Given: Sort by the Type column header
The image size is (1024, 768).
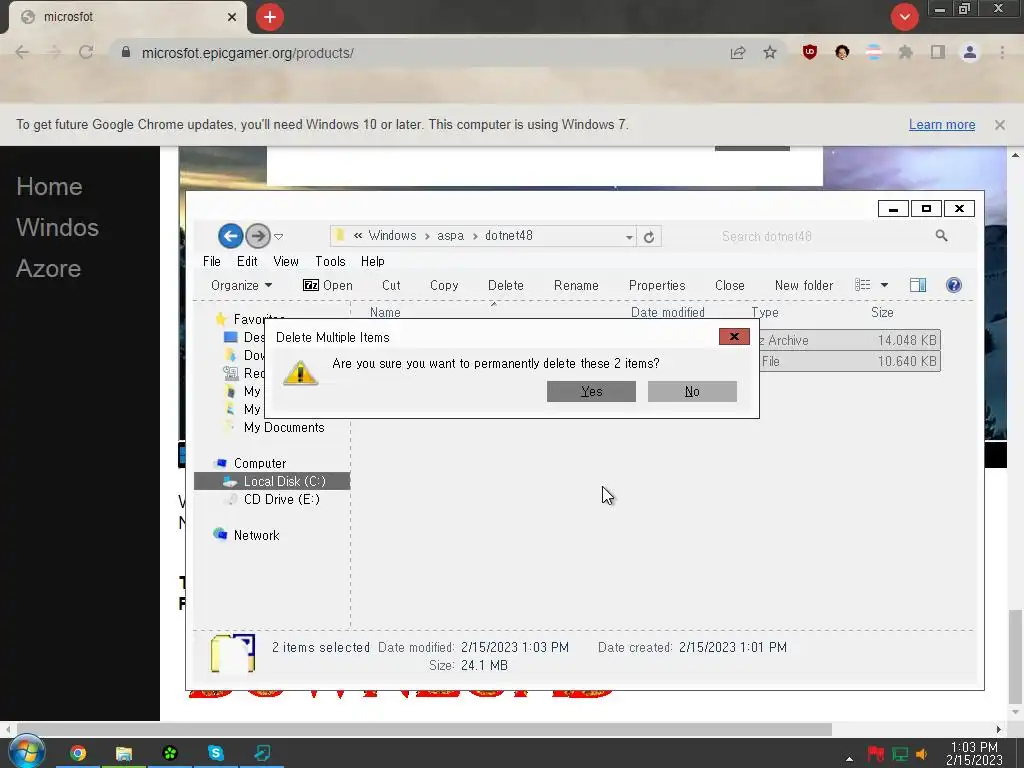Looking at the screenshot, I should pos(765,312).
